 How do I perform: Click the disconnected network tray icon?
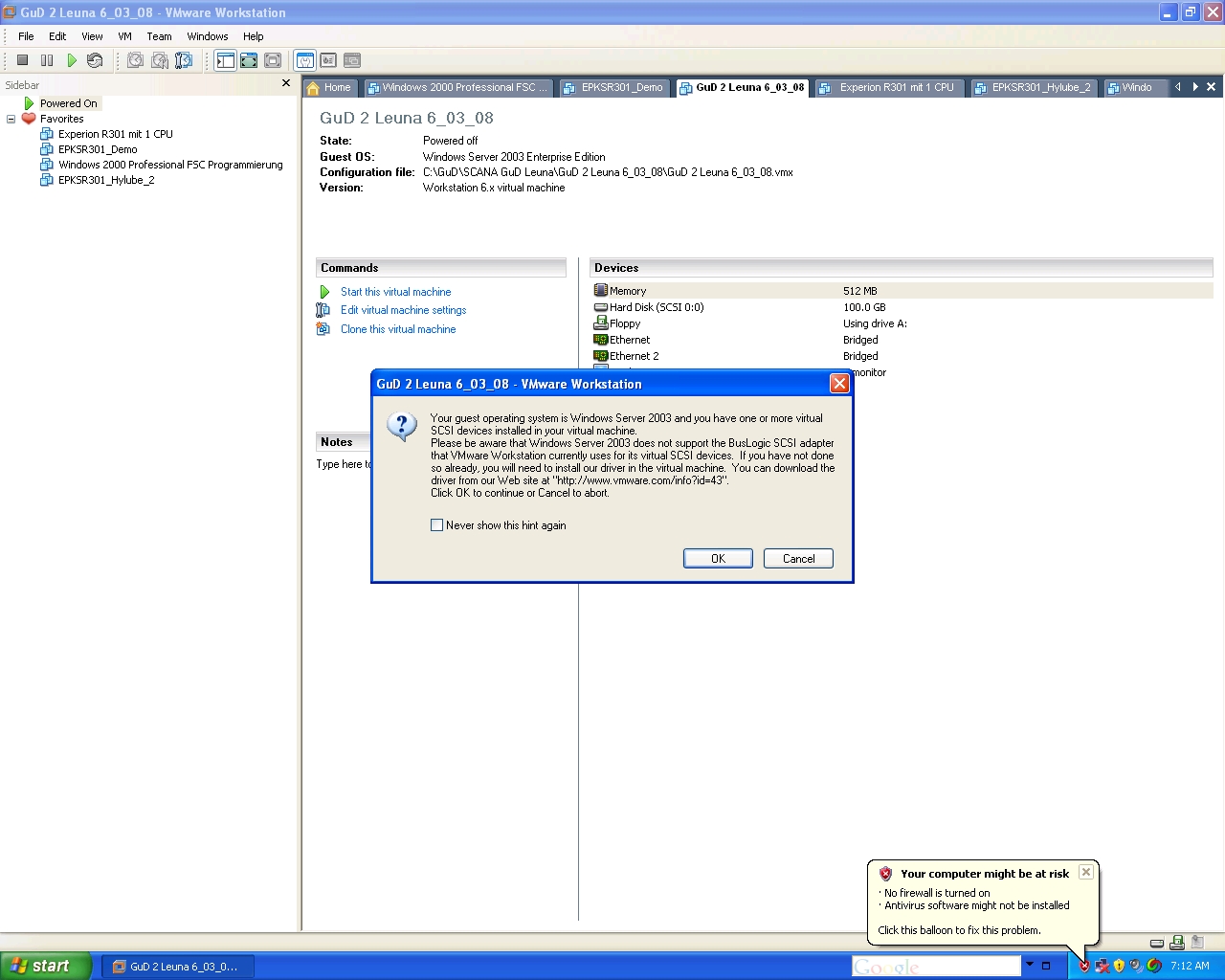coord(1102,966)
